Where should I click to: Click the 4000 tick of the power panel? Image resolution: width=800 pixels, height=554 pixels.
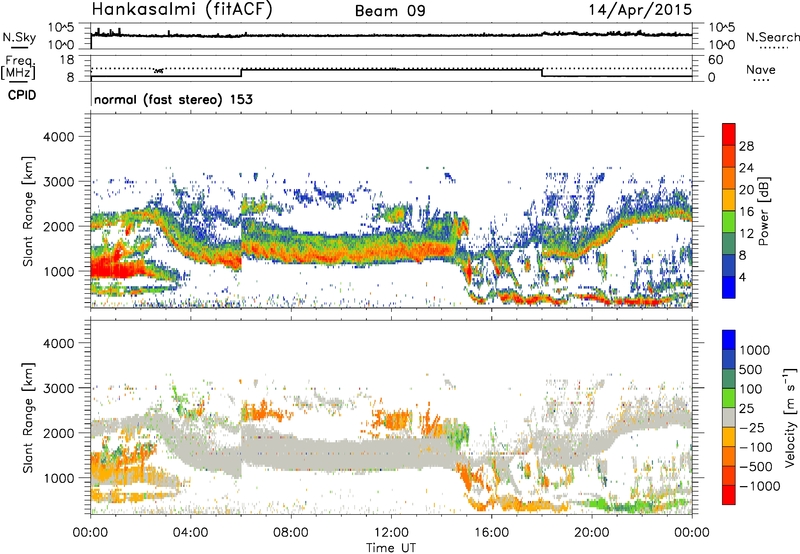58,137
